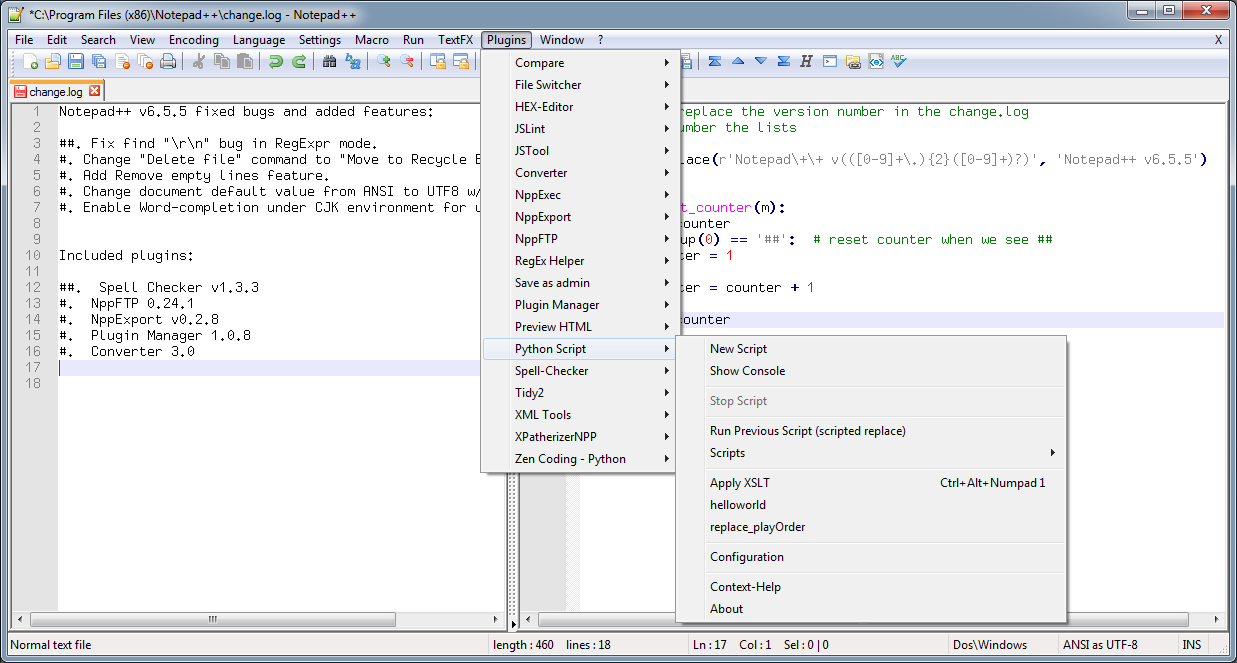Click the Print toolbar icon
Image resolution: width=1237 pixels, height=663 pixels.
tap(168, 62)
